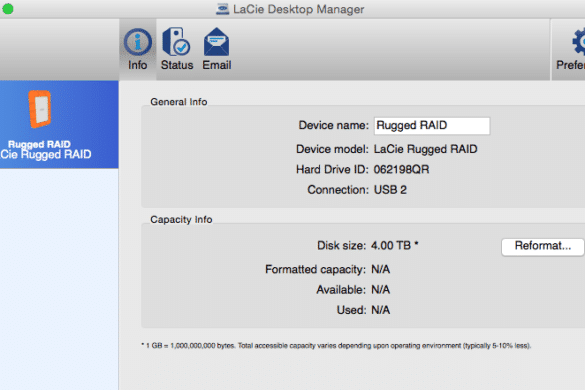Select the Rugged RAID sidebar entry name

(39, 144)
